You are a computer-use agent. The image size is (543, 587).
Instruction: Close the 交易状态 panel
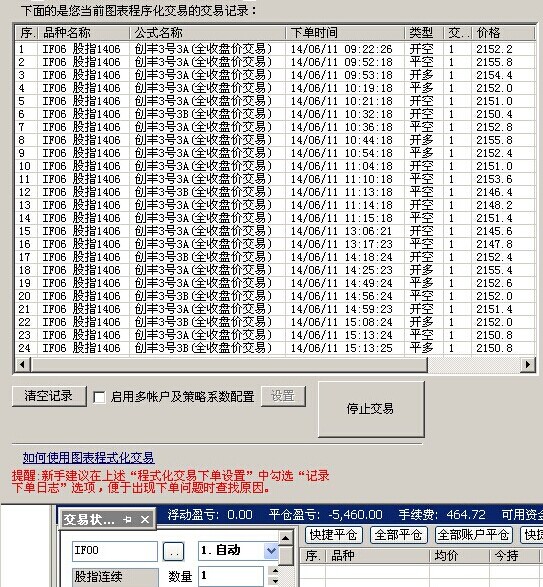[x=145, y=519]
